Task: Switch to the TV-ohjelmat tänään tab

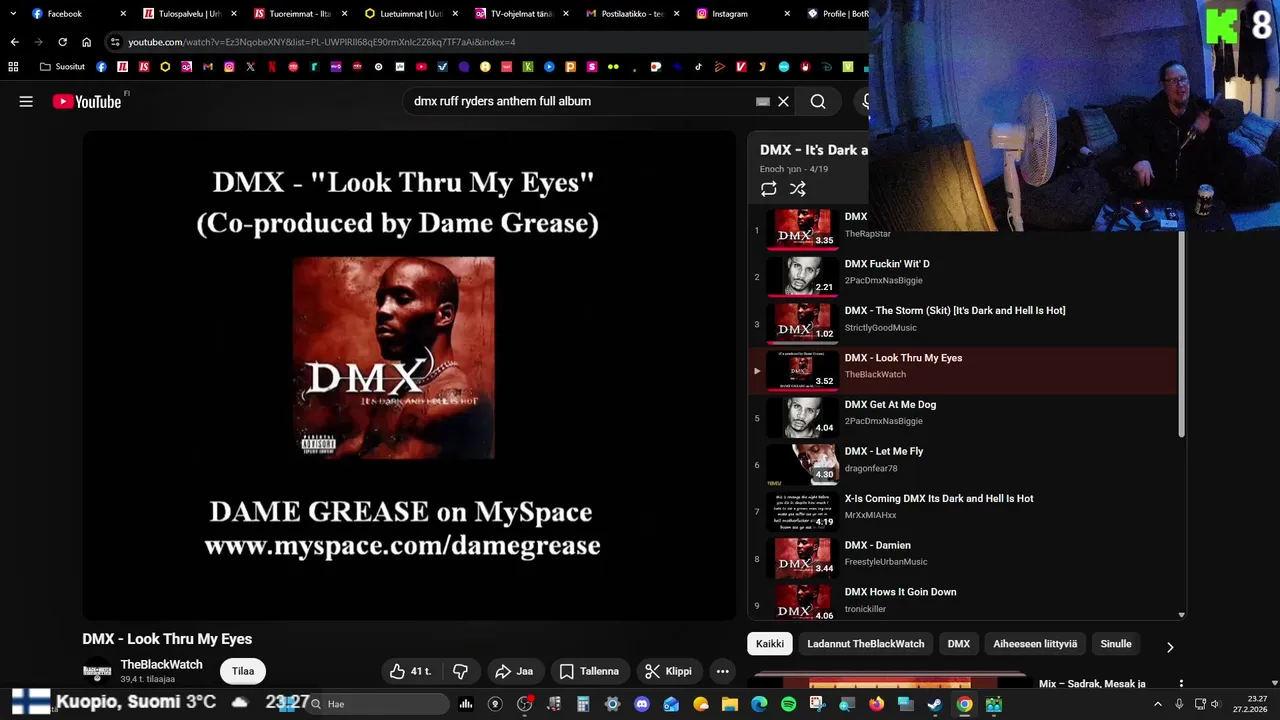Action: pyautogui.click(x=521, y=14)
